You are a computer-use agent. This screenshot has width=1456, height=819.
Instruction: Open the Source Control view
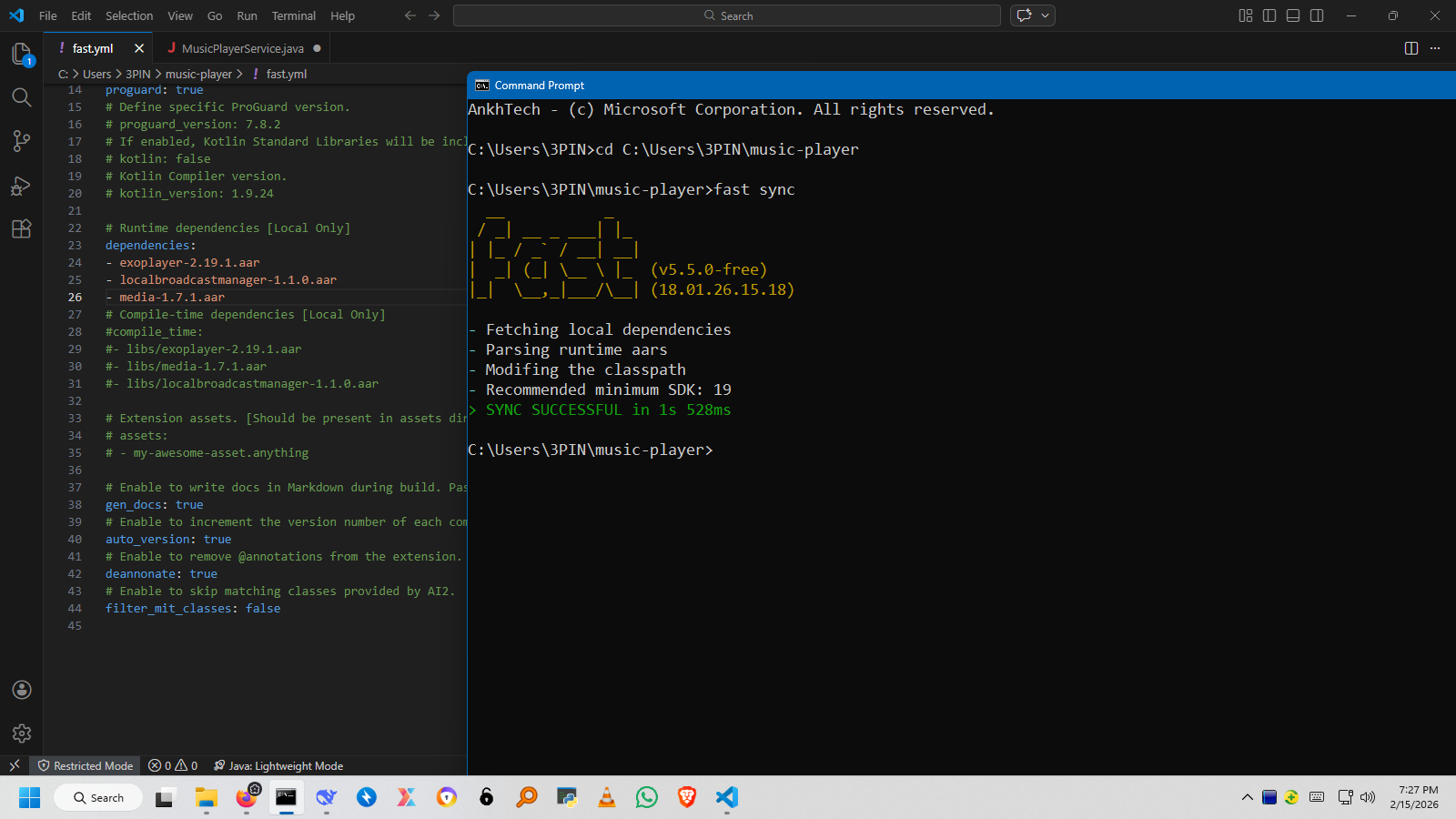click(22, 141)
